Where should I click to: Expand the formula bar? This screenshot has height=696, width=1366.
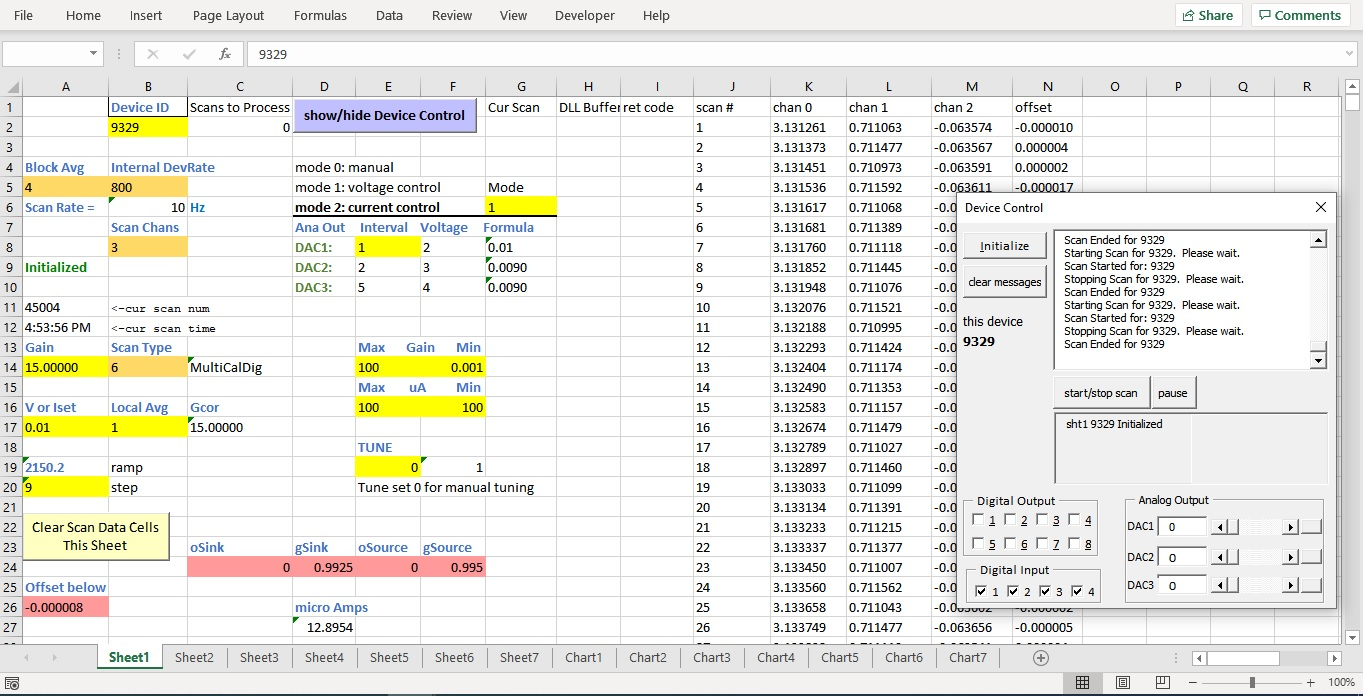[1350, 54]
